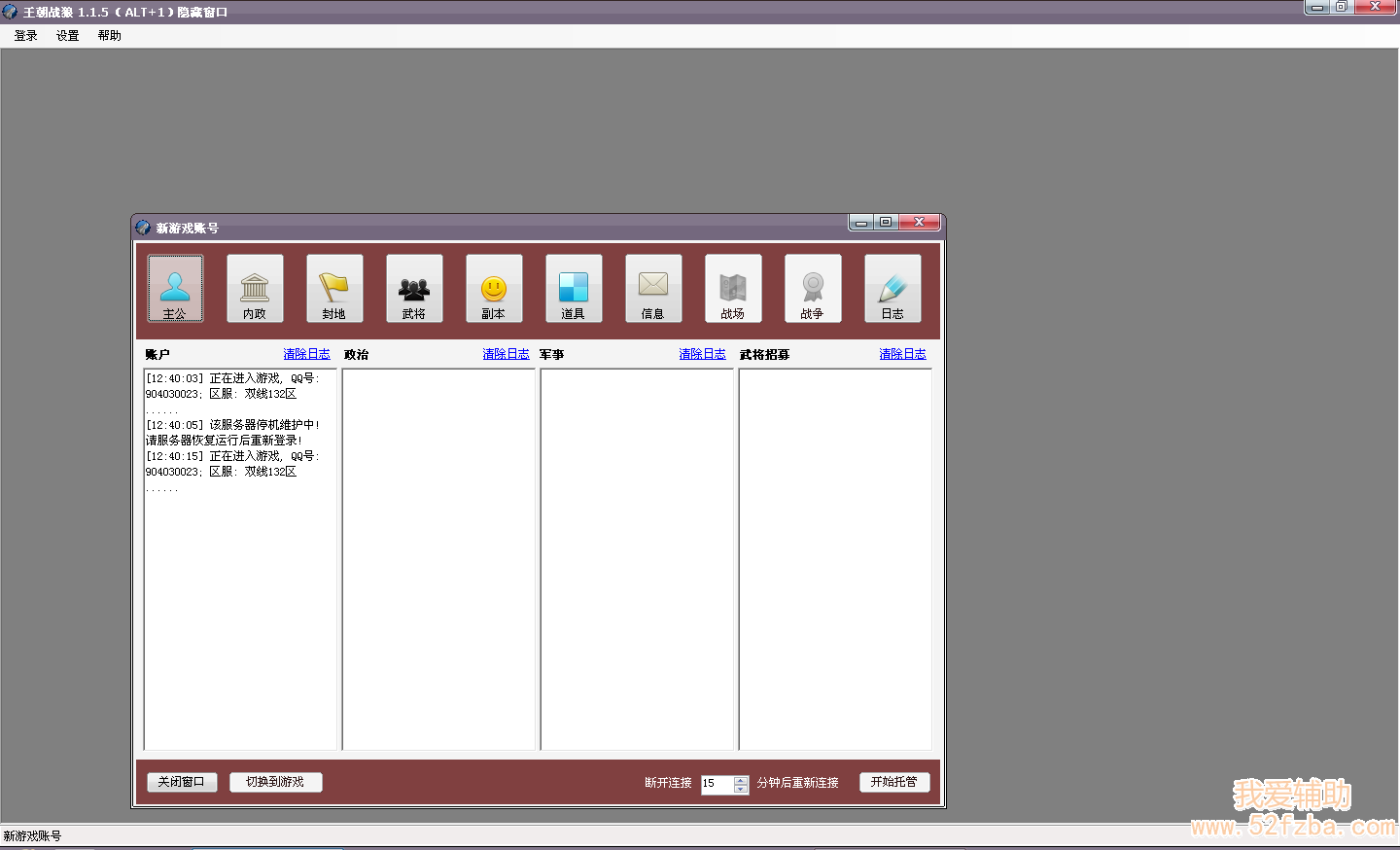
Task: Clear the 武将招募 log via 清除日志
Action: tap(902, 354)
